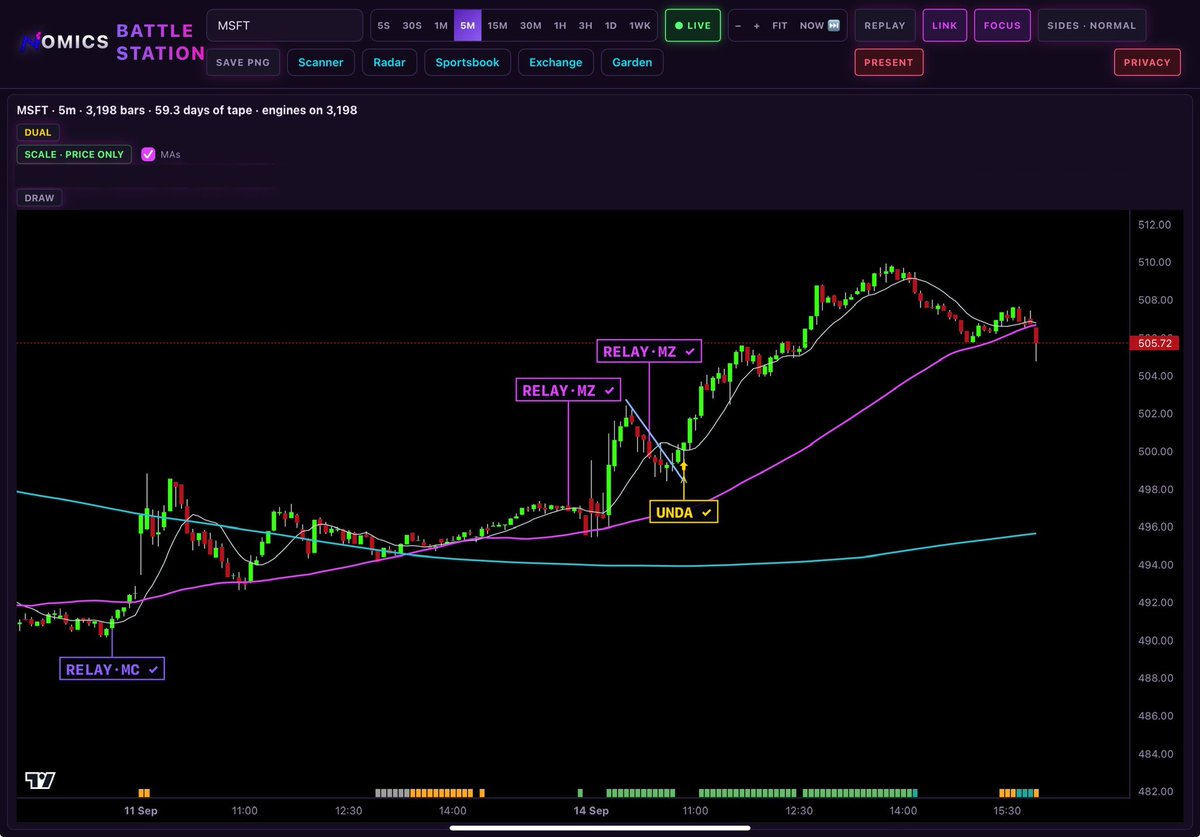Viewport: 1200px width, 837px height.
Task: Select the 5S timeframe
Action: 384,26
